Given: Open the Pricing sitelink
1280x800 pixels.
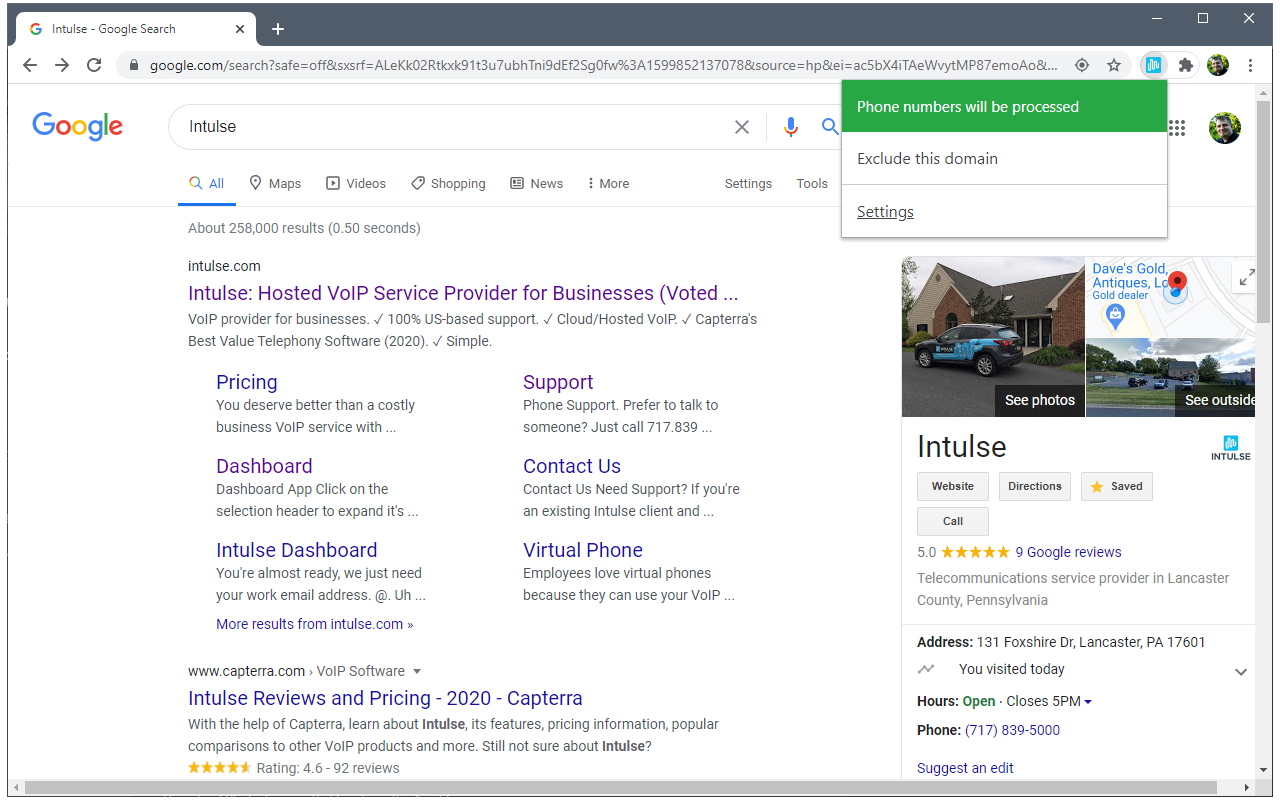Looking at the screenshot, I should tap(247, 382).
